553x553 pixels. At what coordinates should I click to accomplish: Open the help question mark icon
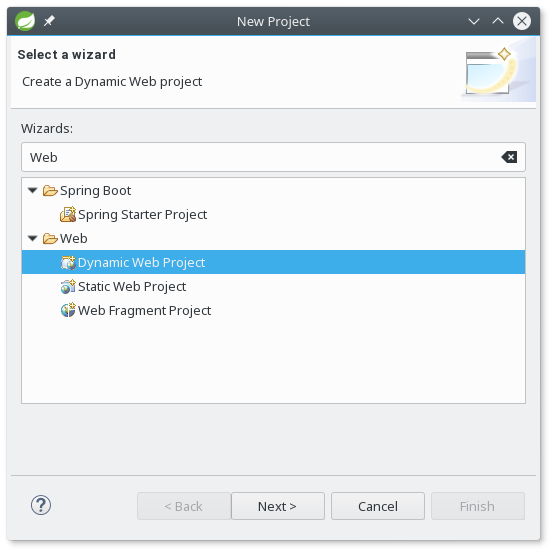41,505
